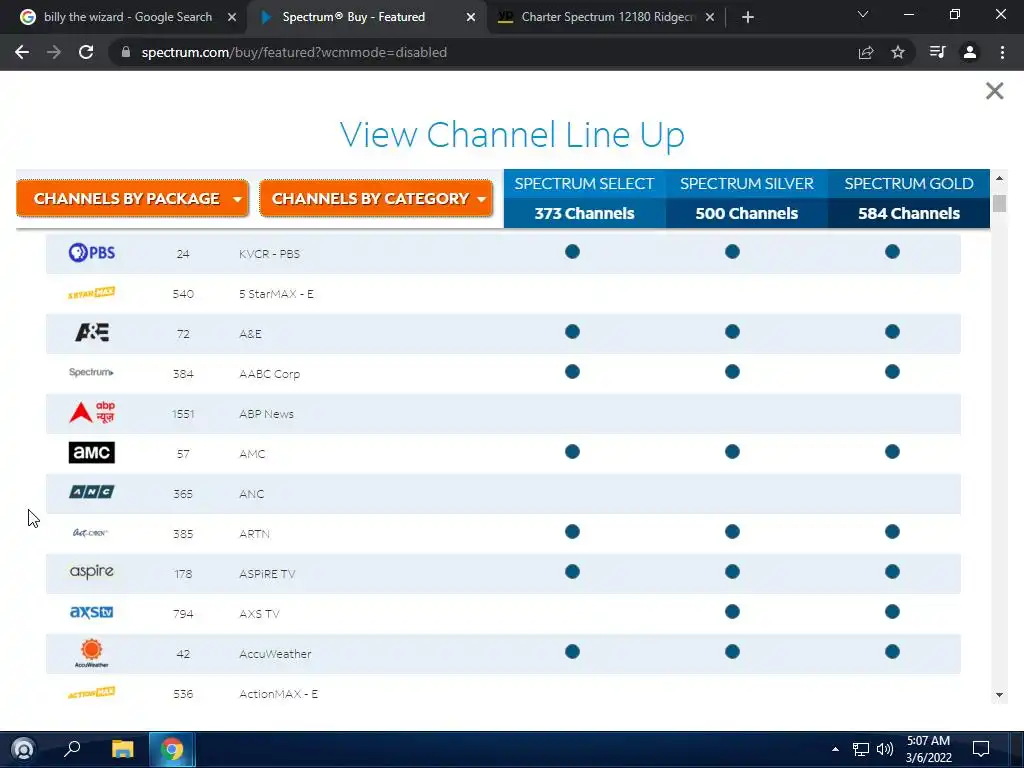The width and height of the screenshot is (1024, 768).
Task: Close the Charter Spectrum tab
Action: (x=710, y=17)
